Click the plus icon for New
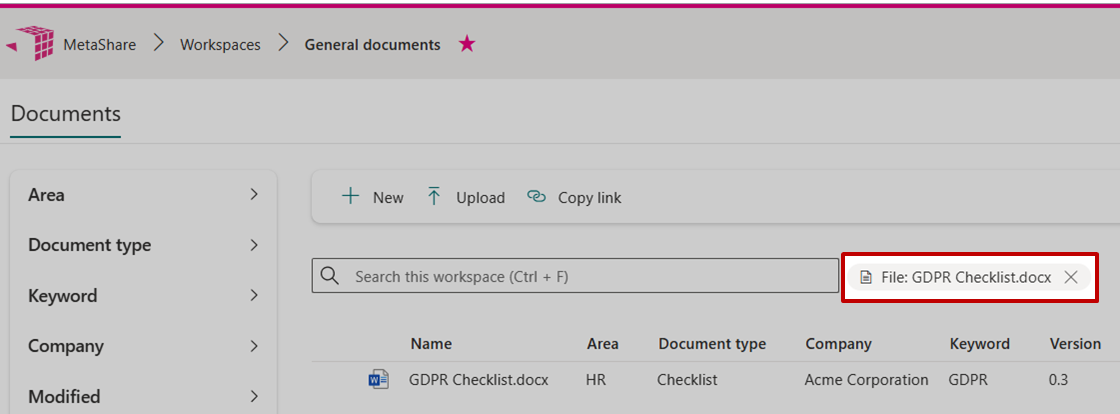 click(x=350, y=197)
